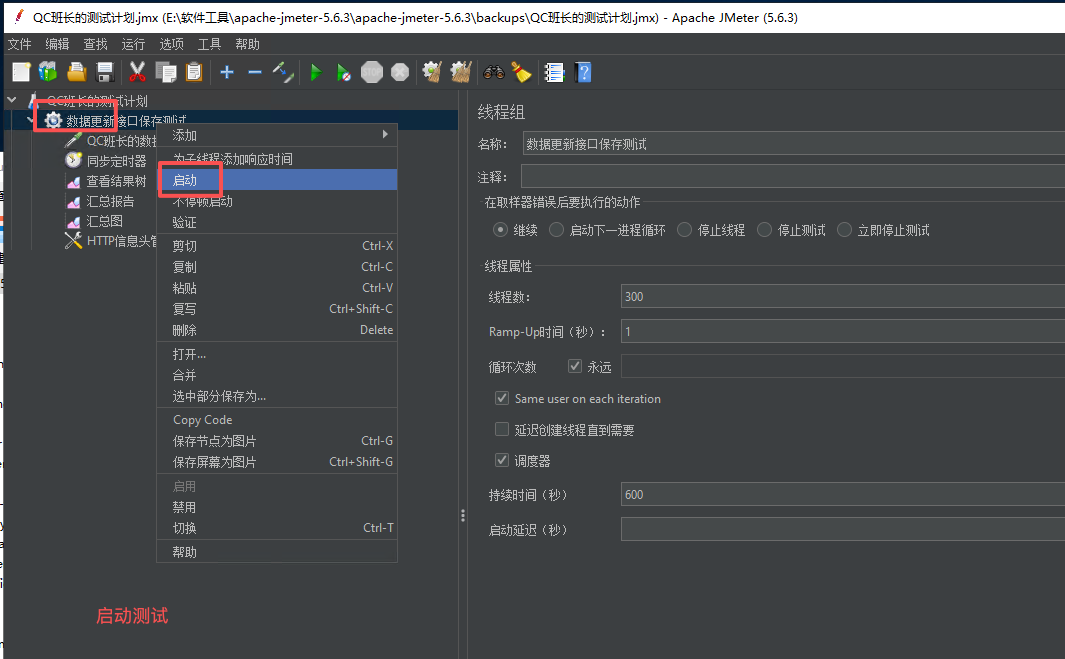Choose 复制 in the context menu
The image size is (1065, 659).
pos(277,267)
